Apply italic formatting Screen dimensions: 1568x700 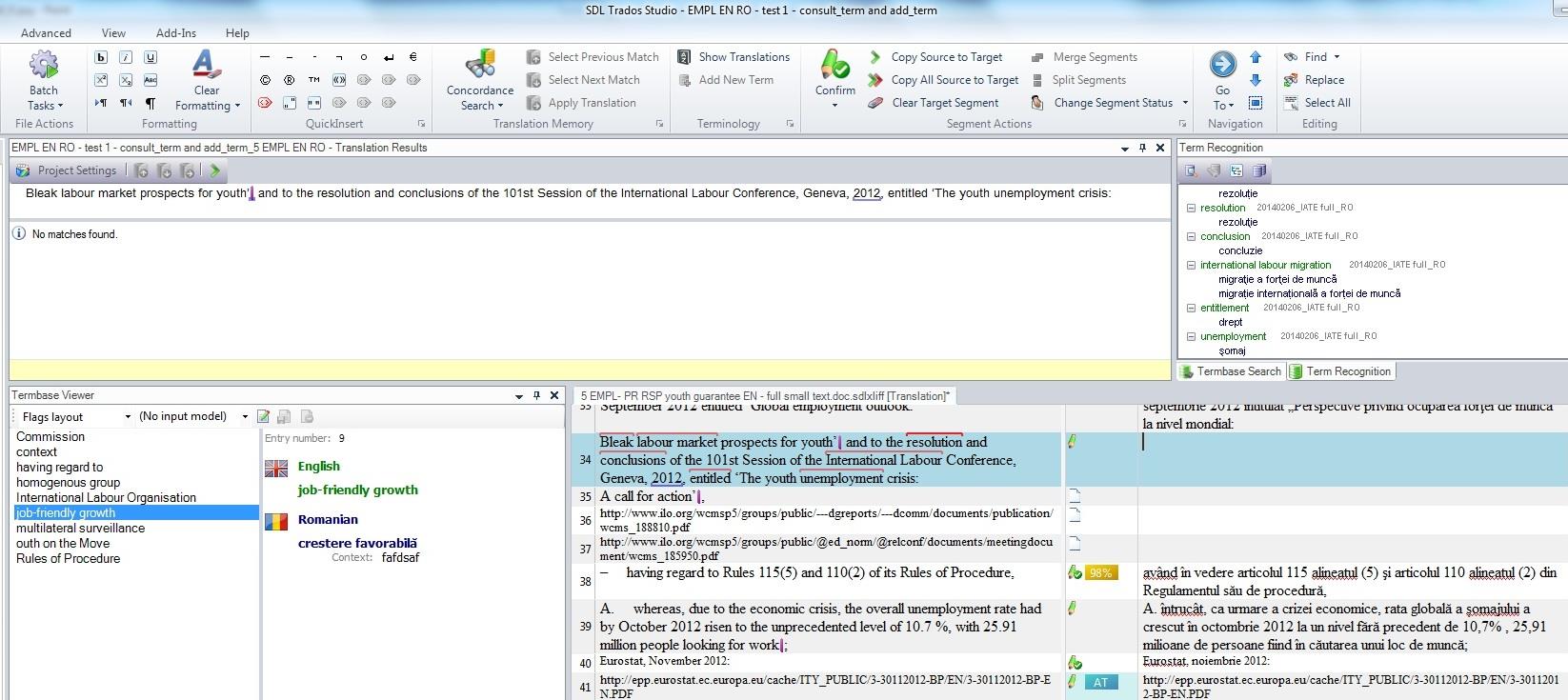(x=126, y=57)
